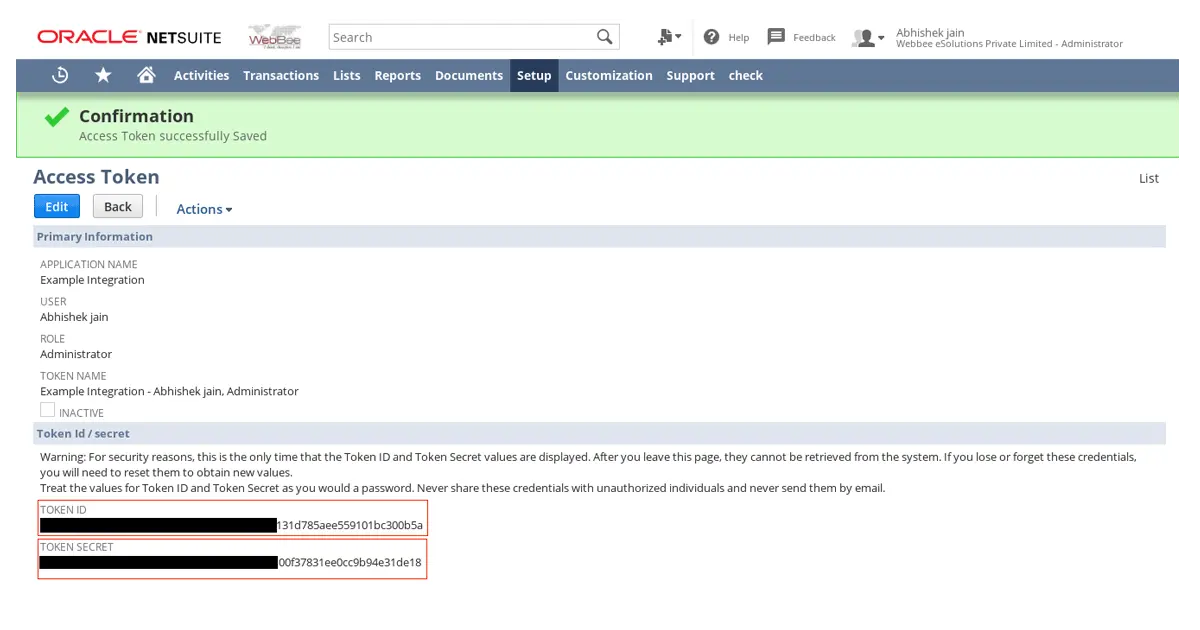Expand the Create New caret beside the quick-add icon
Screen dimensions: 1200x630
pos(678,36)
